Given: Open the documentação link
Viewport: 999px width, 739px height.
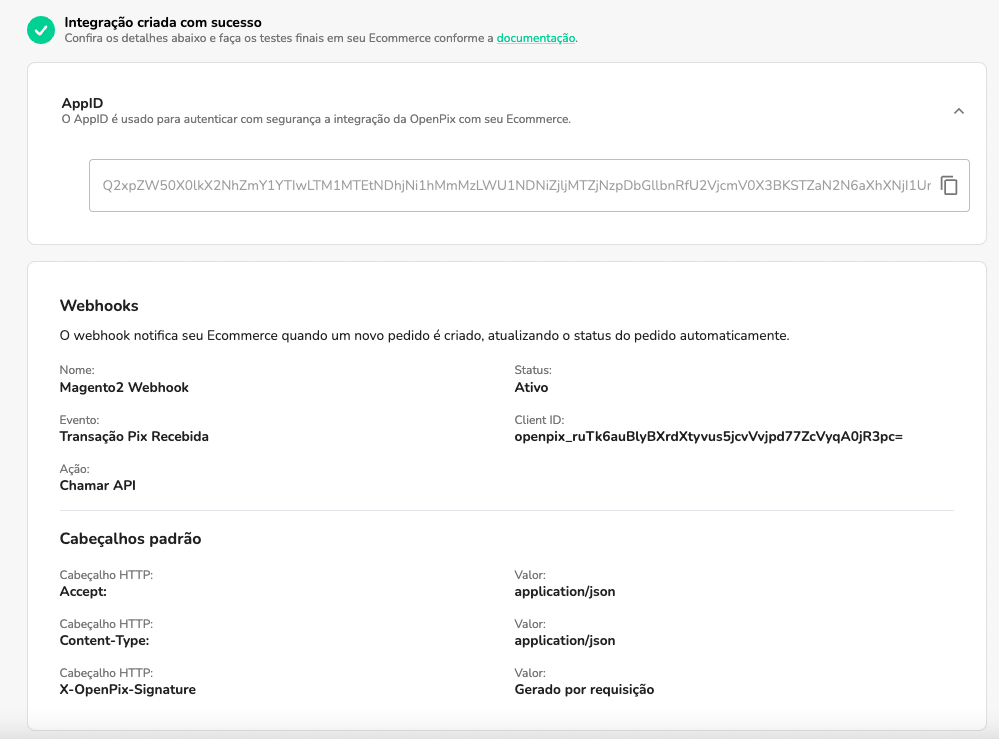Looking at the screenshot, I should pos(536,38).
